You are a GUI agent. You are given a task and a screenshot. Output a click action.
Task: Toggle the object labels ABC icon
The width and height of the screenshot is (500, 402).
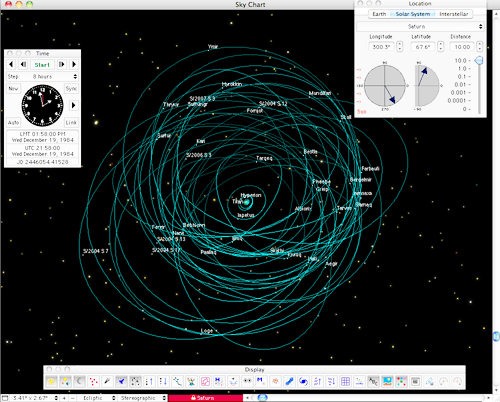[373, 381]
